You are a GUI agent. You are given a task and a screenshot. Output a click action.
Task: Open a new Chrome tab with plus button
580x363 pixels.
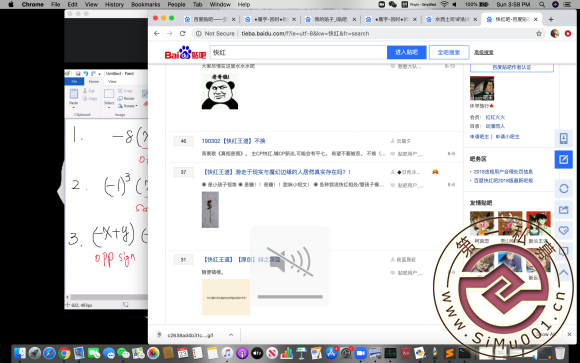pos(551,19)
